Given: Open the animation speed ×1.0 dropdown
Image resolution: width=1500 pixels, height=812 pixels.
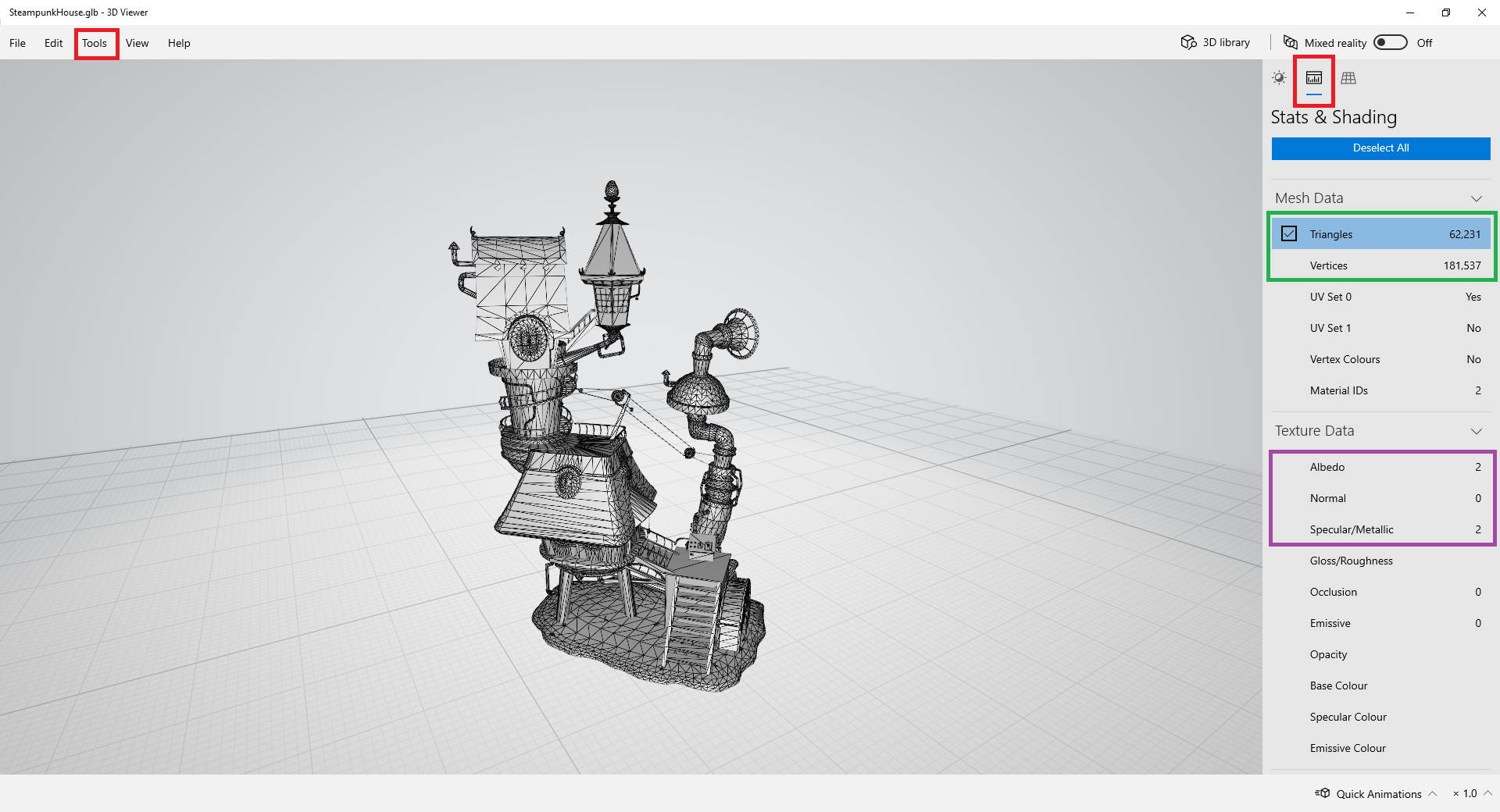Looking at the screenshot, I should tap(1473, 793).
